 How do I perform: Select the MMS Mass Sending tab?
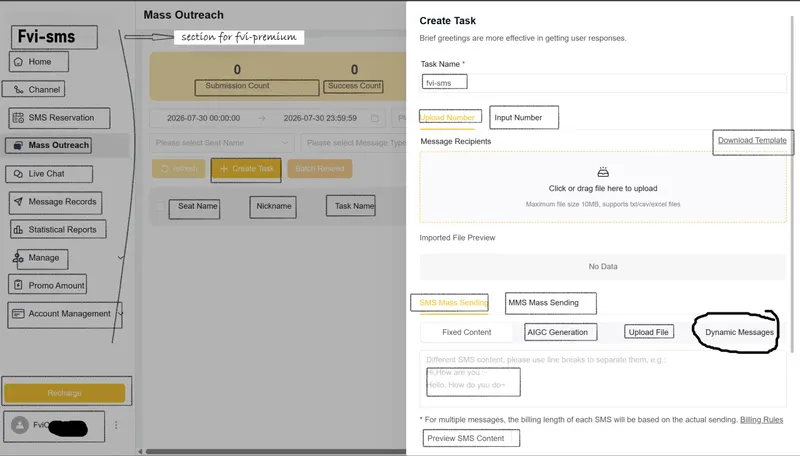[543, 302]
